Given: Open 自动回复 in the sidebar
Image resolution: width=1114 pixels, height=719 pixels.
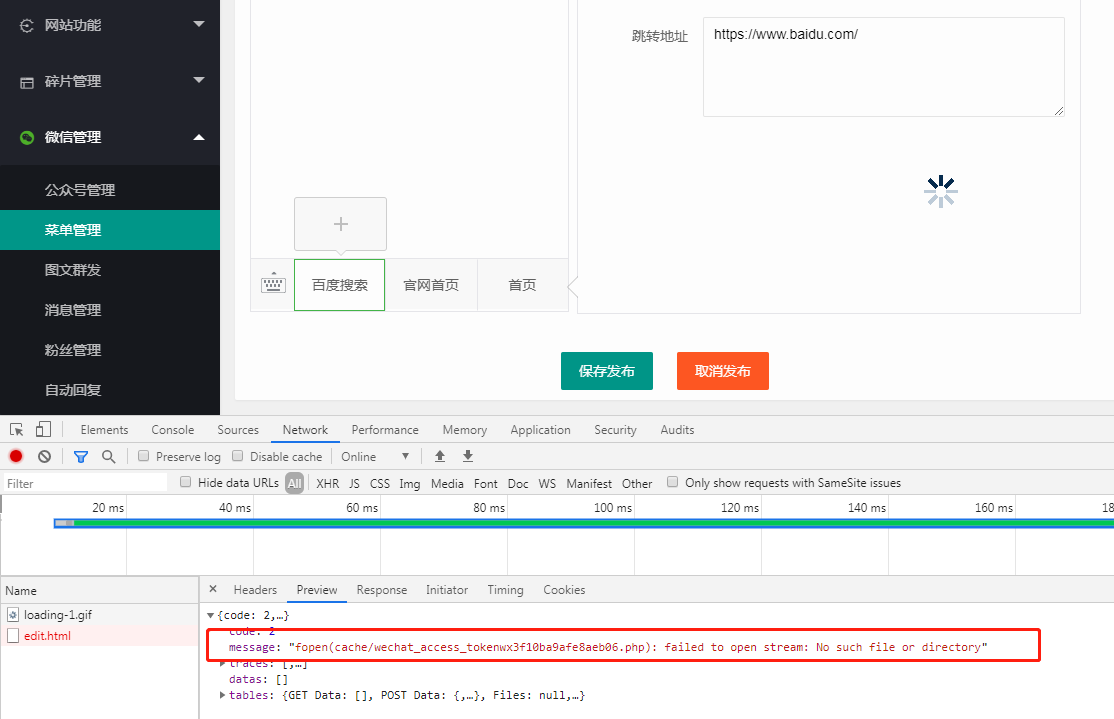Looking at the screenshot, I should 110,389.
